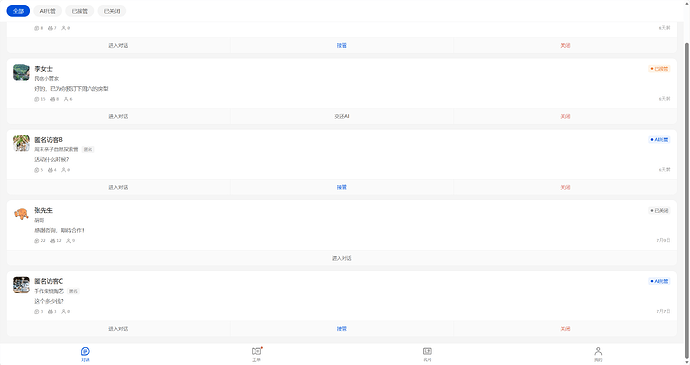
Task: Open the 对话 tab in bottom navigation
Action: [x=85, y=354]
